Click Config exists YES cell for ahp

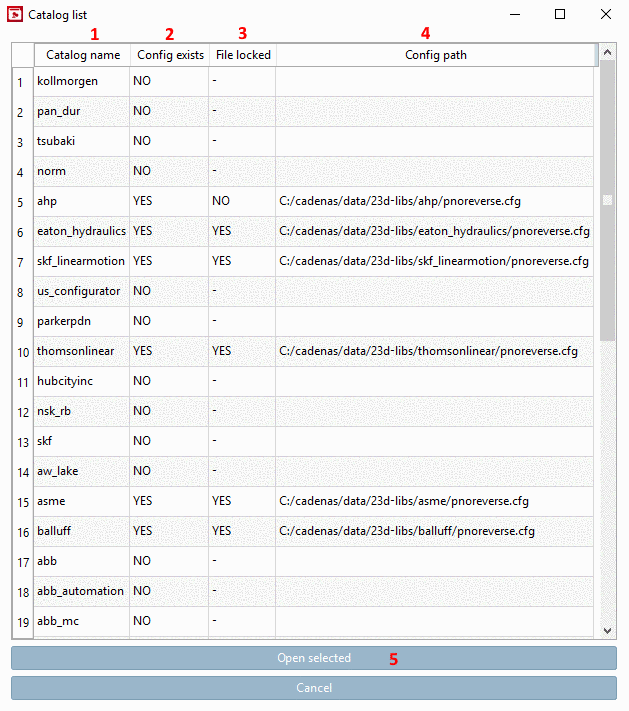[169, 201]
